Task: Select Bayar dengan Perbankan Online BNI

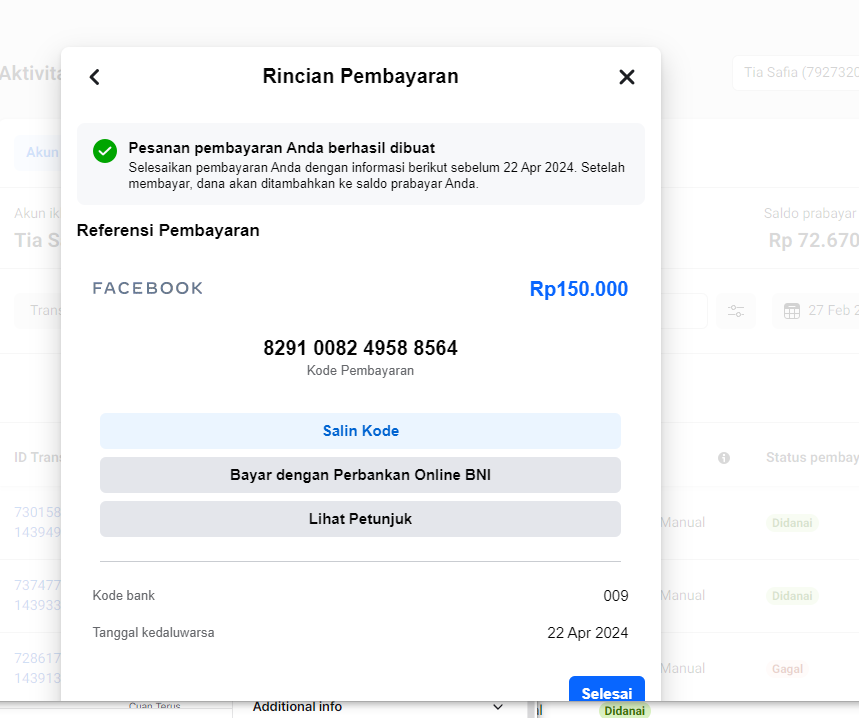Action: pos(360,475)
